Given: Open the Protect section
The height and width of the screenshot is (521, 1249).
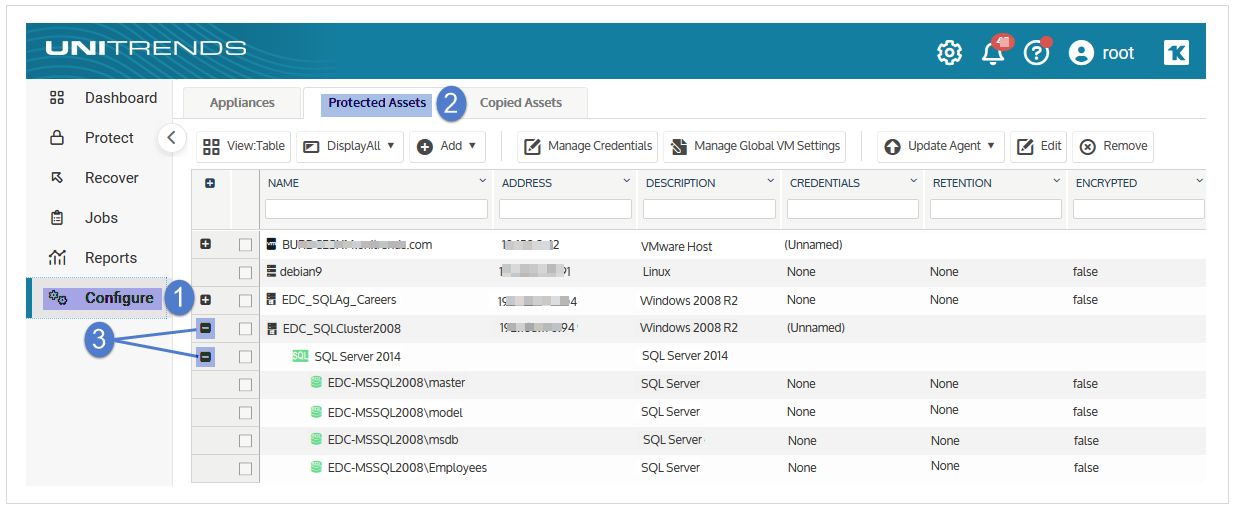Looking at the screenshot, I should click(x=91, y=138).
